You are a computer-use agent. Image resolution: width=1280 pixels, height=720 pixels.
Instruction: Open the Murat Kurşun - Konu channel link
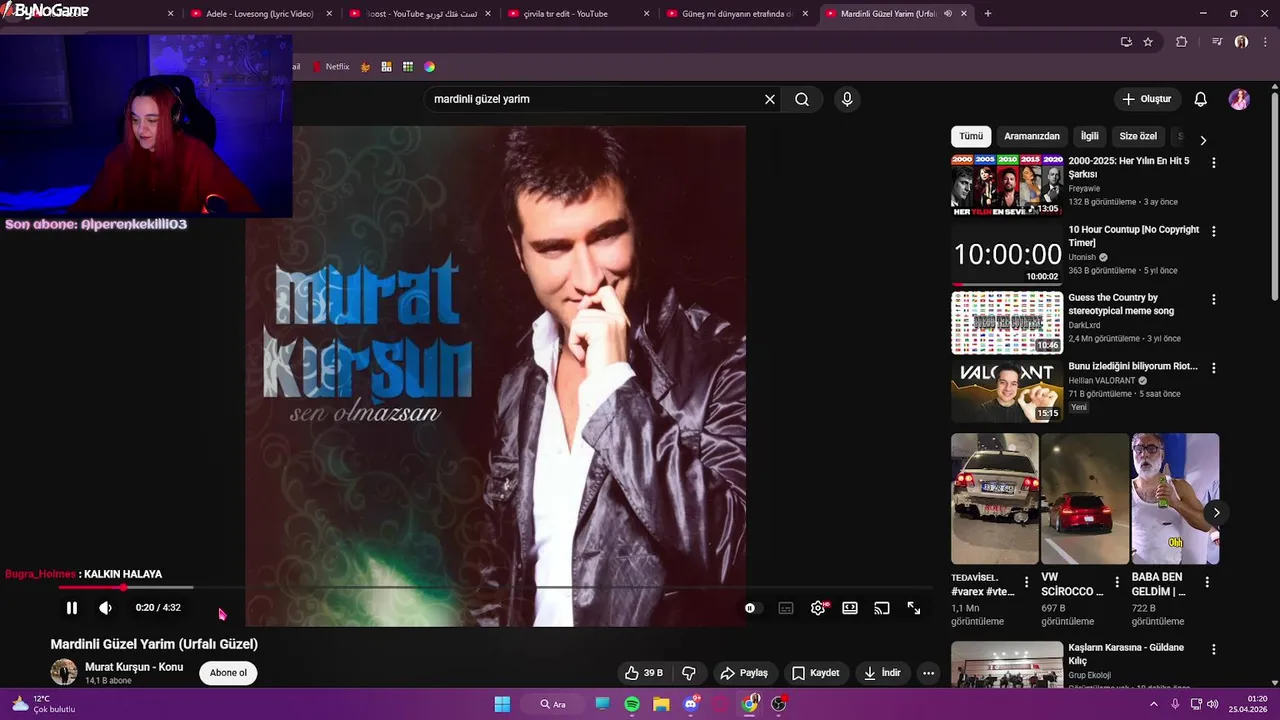click(x=134, y=667)
